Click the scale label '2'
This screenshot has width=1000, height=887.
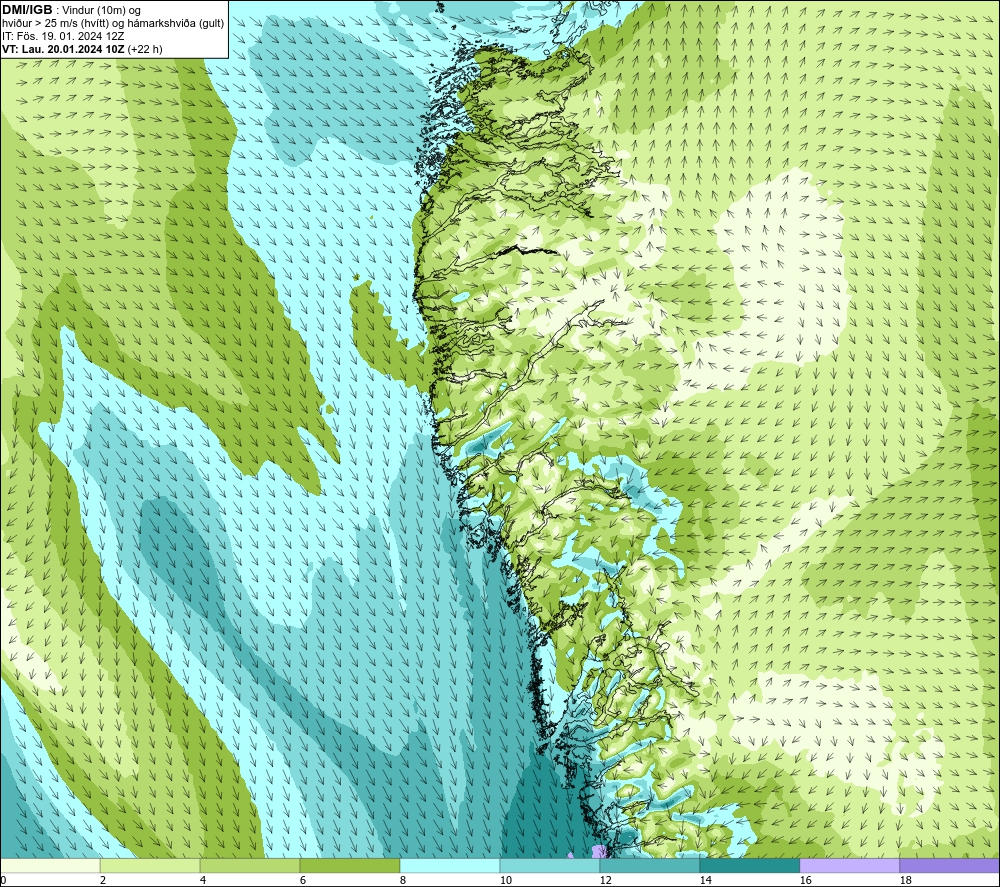(103, 881)
